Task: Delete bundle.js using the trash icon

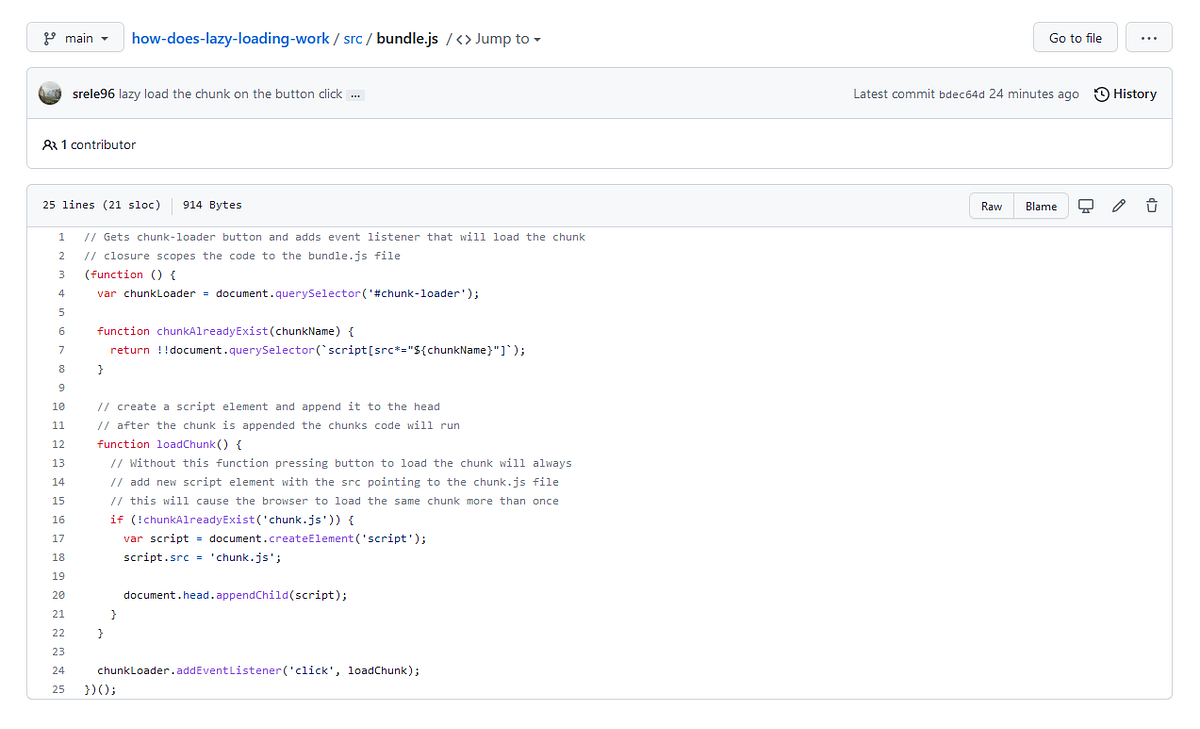Action: pyautogui.click(x=1151, y=205)
